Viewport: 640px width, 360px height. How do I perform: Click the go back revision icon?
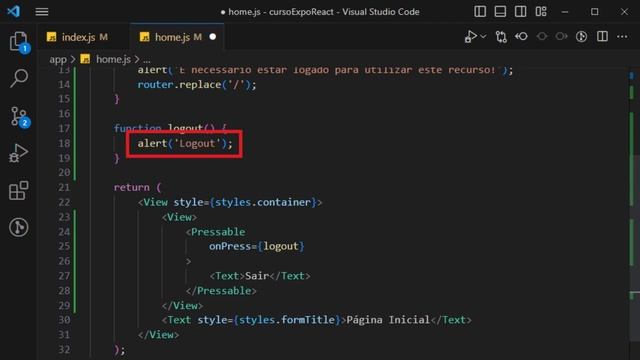tap(521, 37)
